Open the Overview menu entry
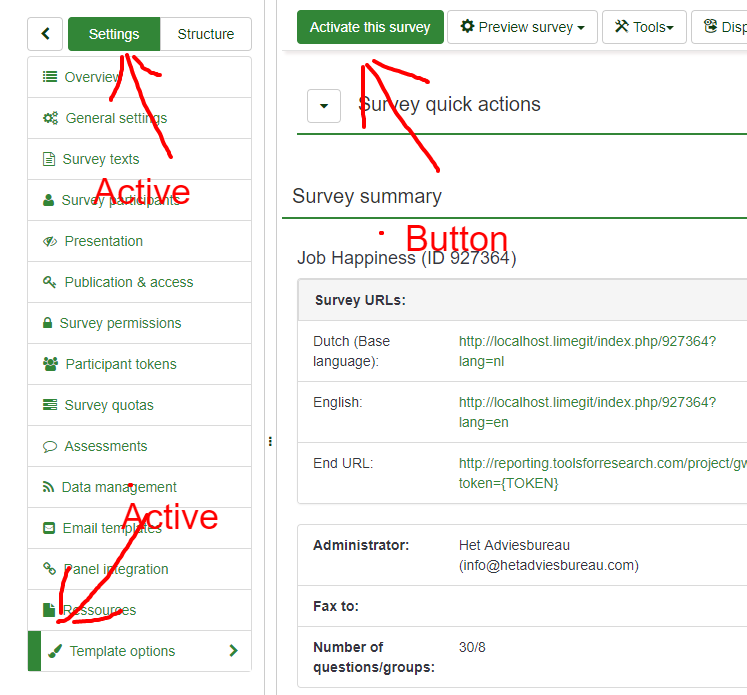 pyautogui.click(x=140, y=77)
